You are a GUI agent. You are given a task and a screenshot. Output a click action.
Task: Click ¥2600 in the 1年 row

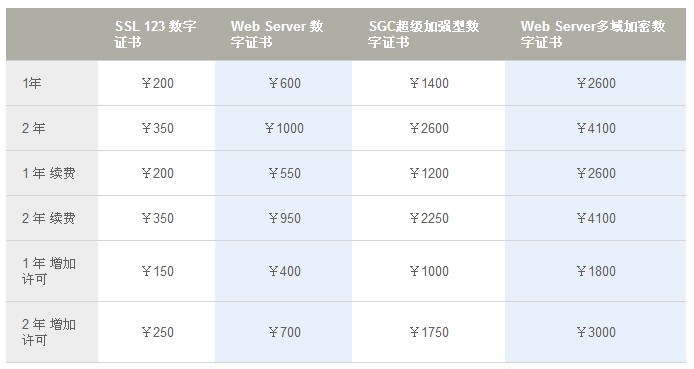pos(596,83)
